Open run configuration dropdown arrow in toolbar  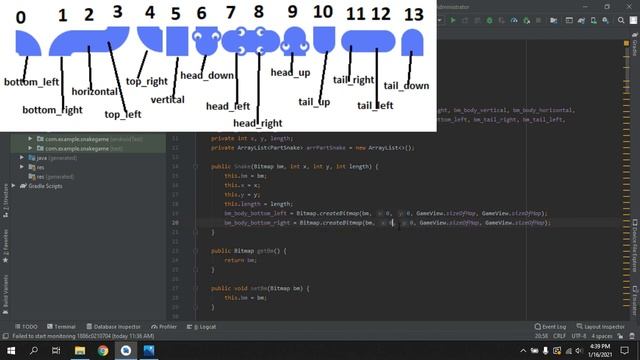(x=440, y=20)
